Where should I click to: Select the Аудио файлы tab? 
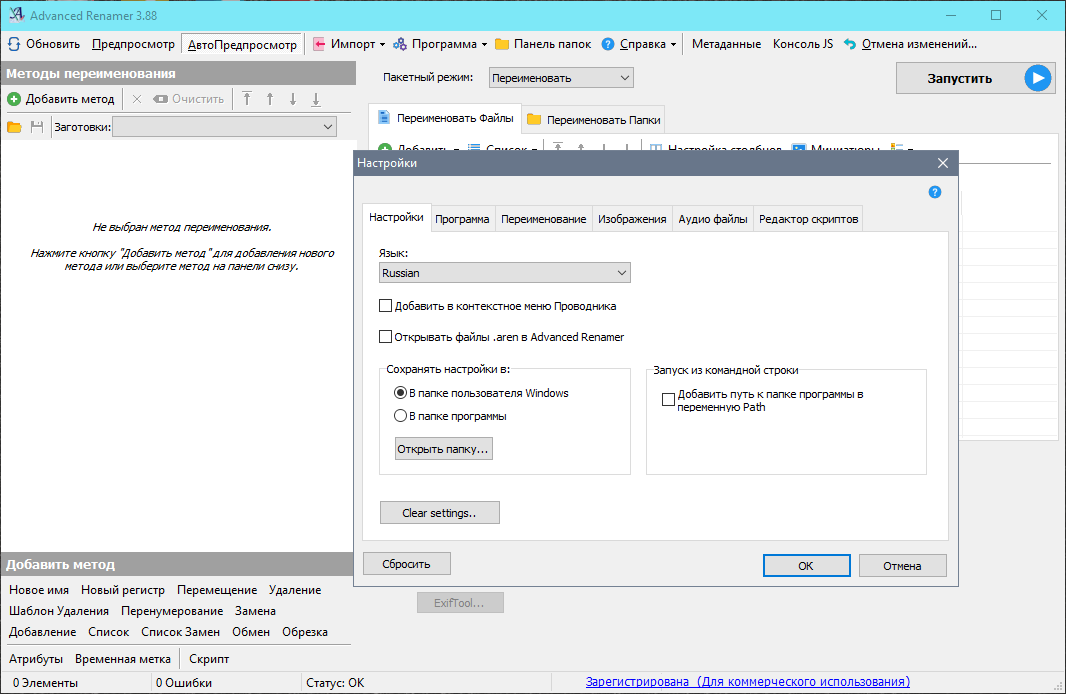pyautogui.click(x=712, y=219)
